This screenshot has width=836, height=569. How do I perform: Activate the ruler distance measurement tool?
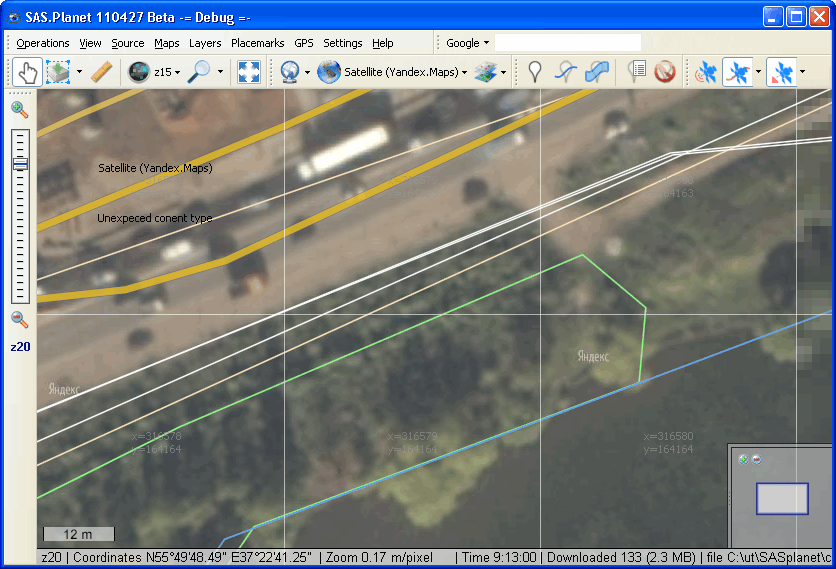(101, 72)
